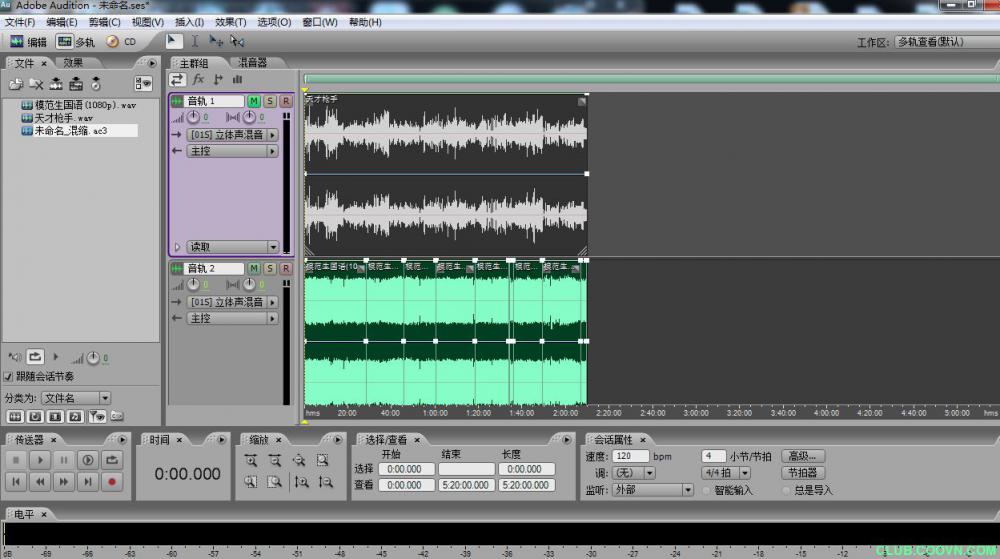The height and width of the screenshot is (559, 1000).
Task: Open the 效果(T) menu
Action: [x=230, y=22]
